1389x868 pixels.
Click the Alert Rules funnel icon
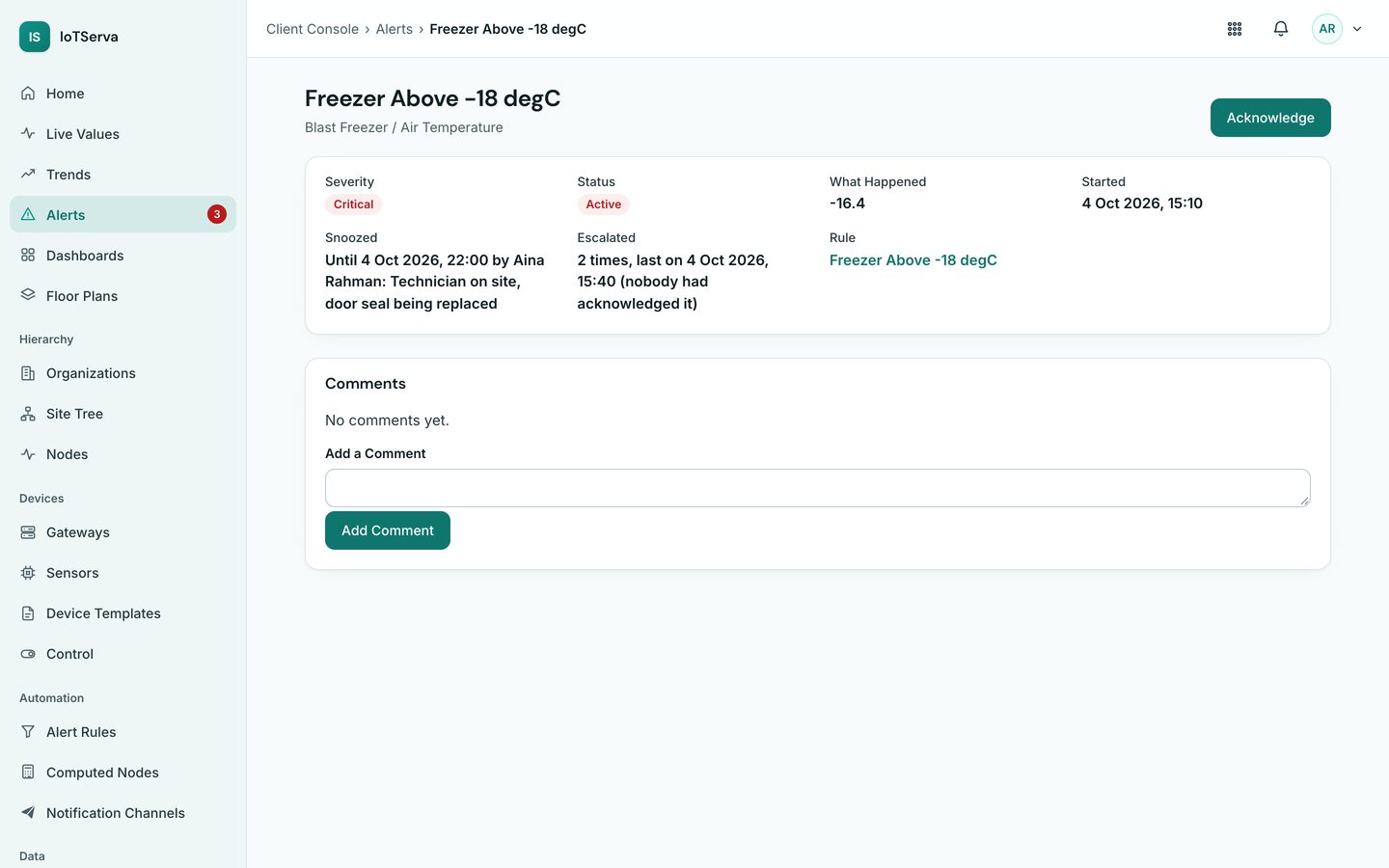tap(28, 732)
